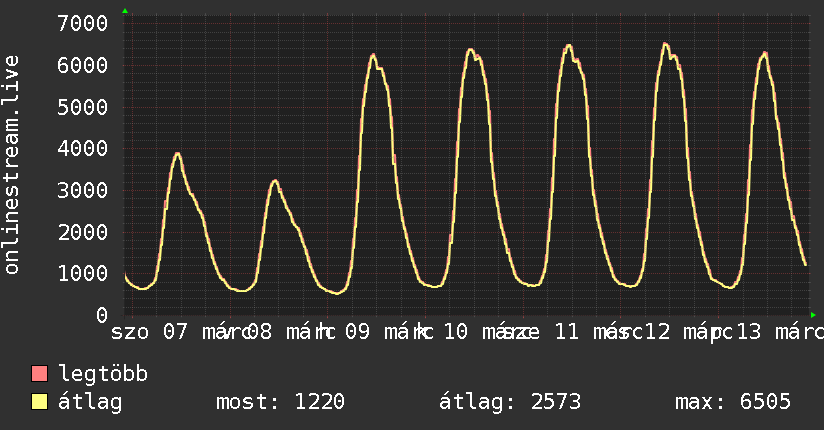Click the yellow átlag legend color swatch

tap(39, 402)
